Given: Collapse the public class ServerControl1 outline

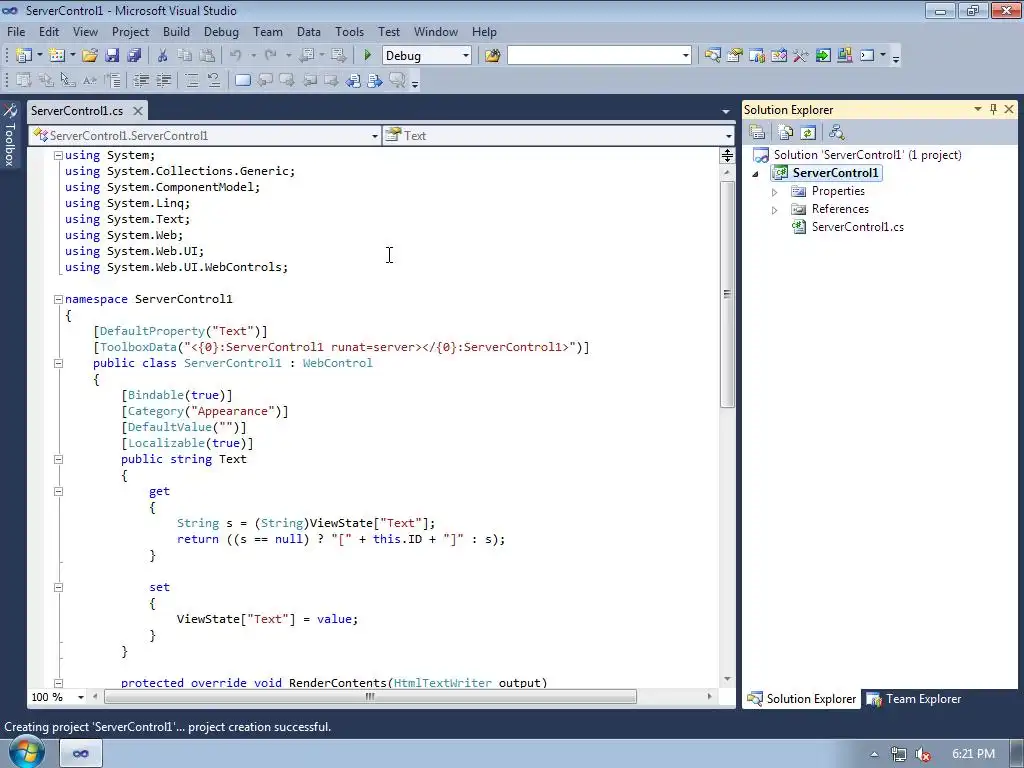Looking at the screenshot, I should click(x=58, y=363).
